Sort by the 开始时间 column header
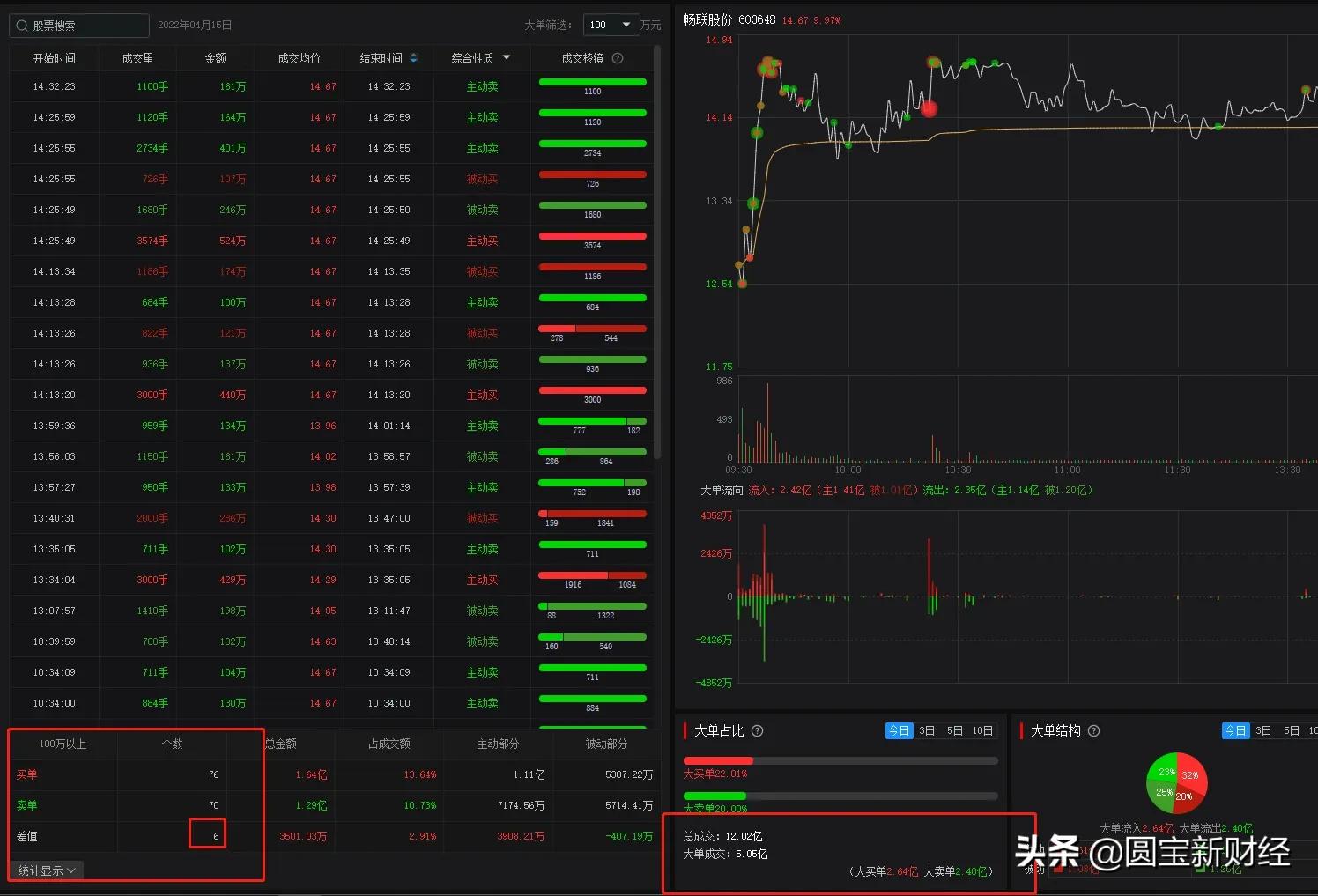 pyautogui.click(x=54, y=58)
